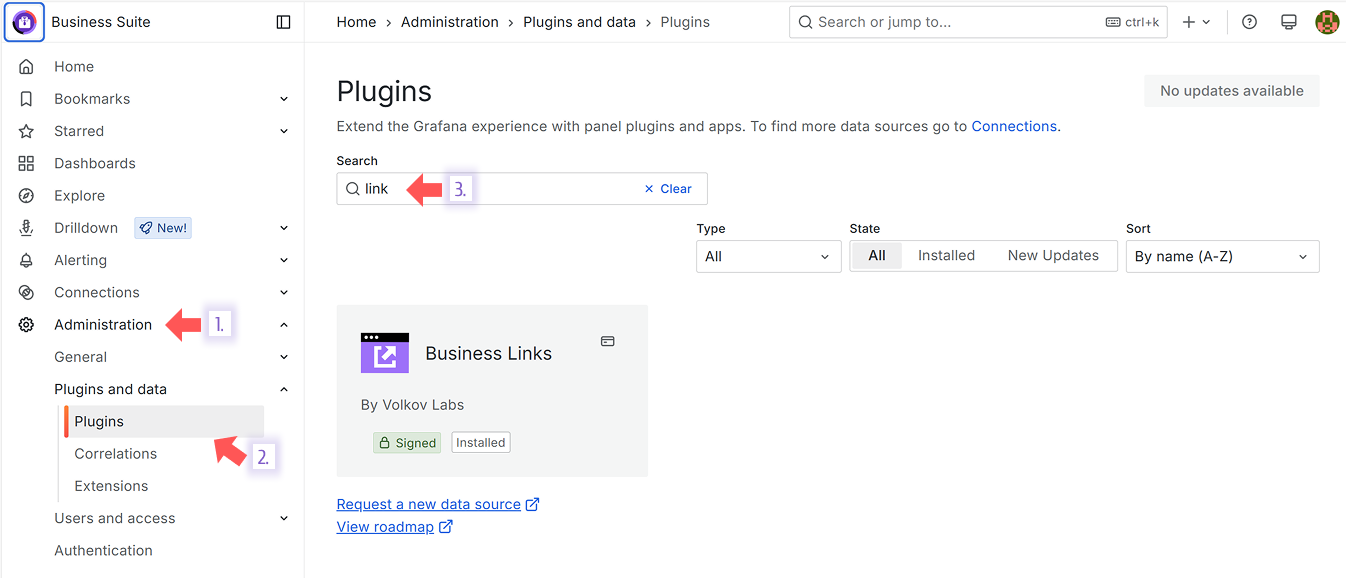Viewport: 1346px width, 578px height.
Task: Click the Home house icon in sidebar
Action: pos(26,67)
